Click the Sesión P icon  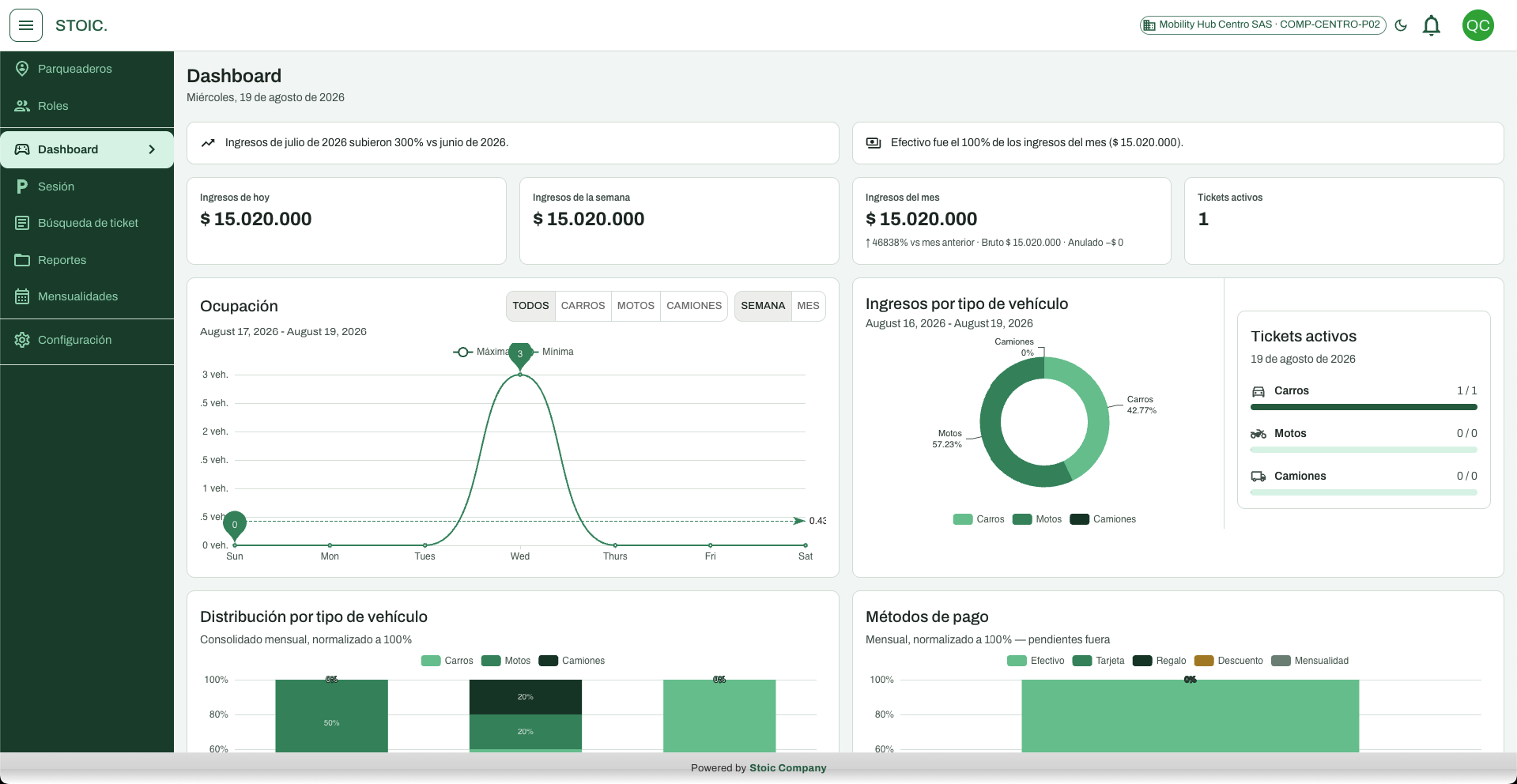[x=22, y=187]
